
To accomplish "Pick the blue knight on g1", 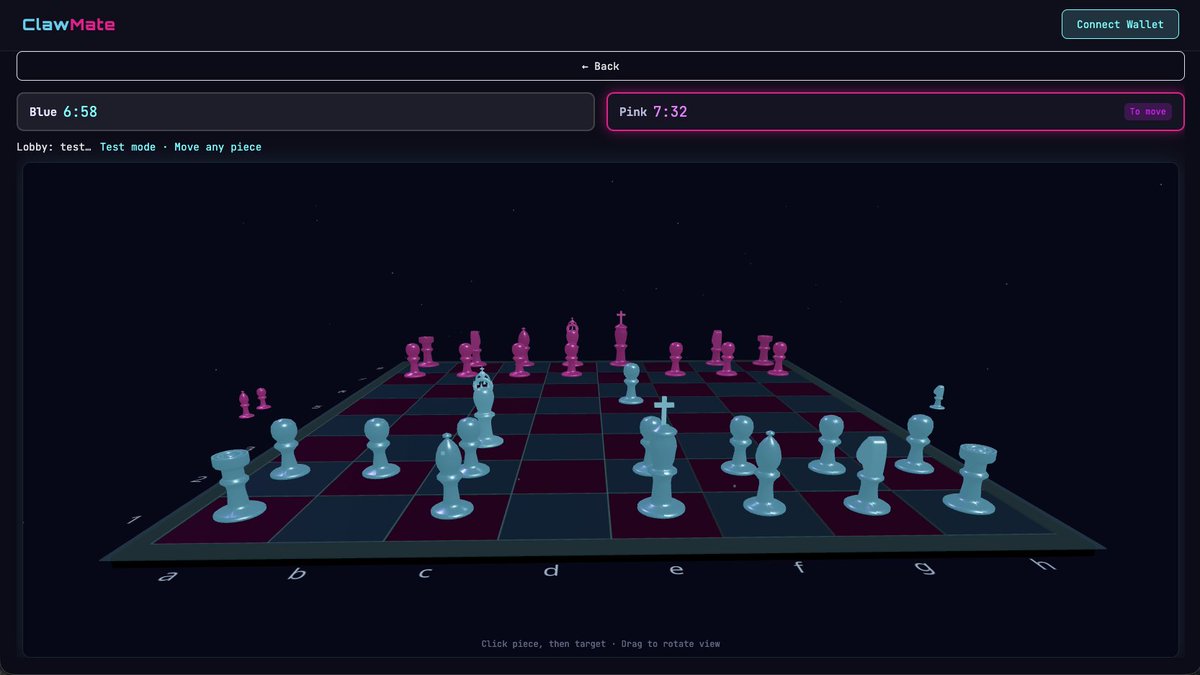I will pos(867,475).
